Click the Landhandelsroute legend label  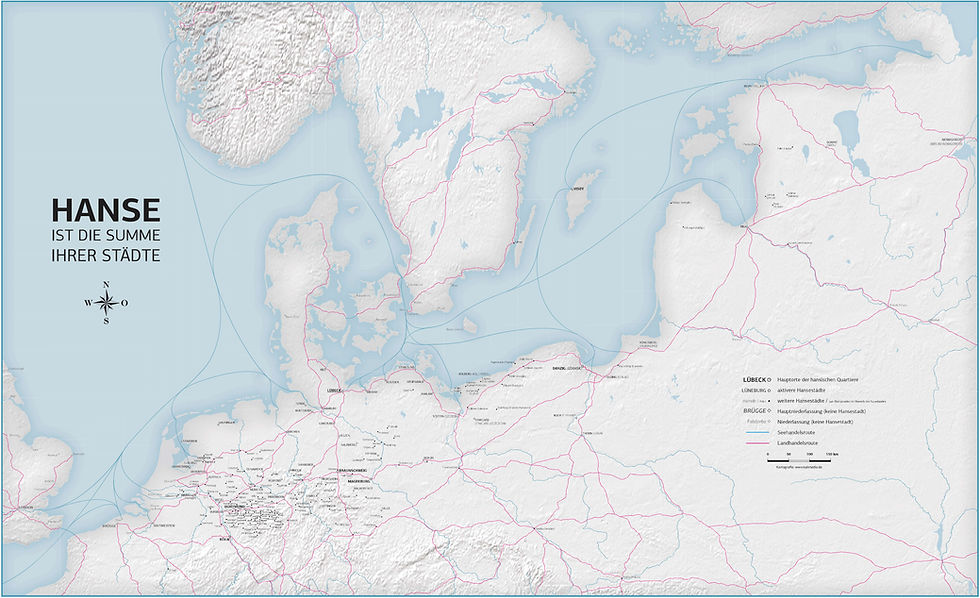[798, 443]
